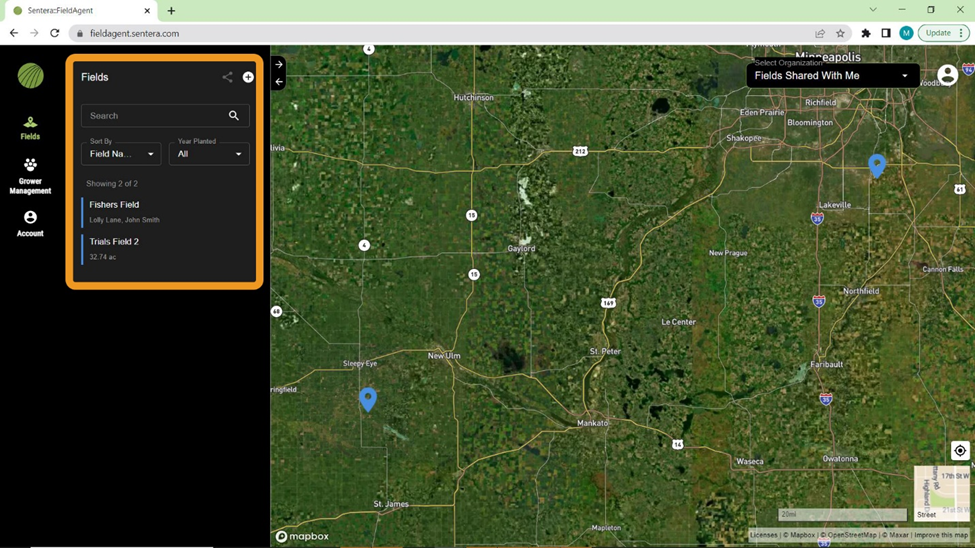Image resolution: width=975 pixels, height=548 pixels.
Task: Open Grower Management in sidebar
Action: [x=30, y=176]
